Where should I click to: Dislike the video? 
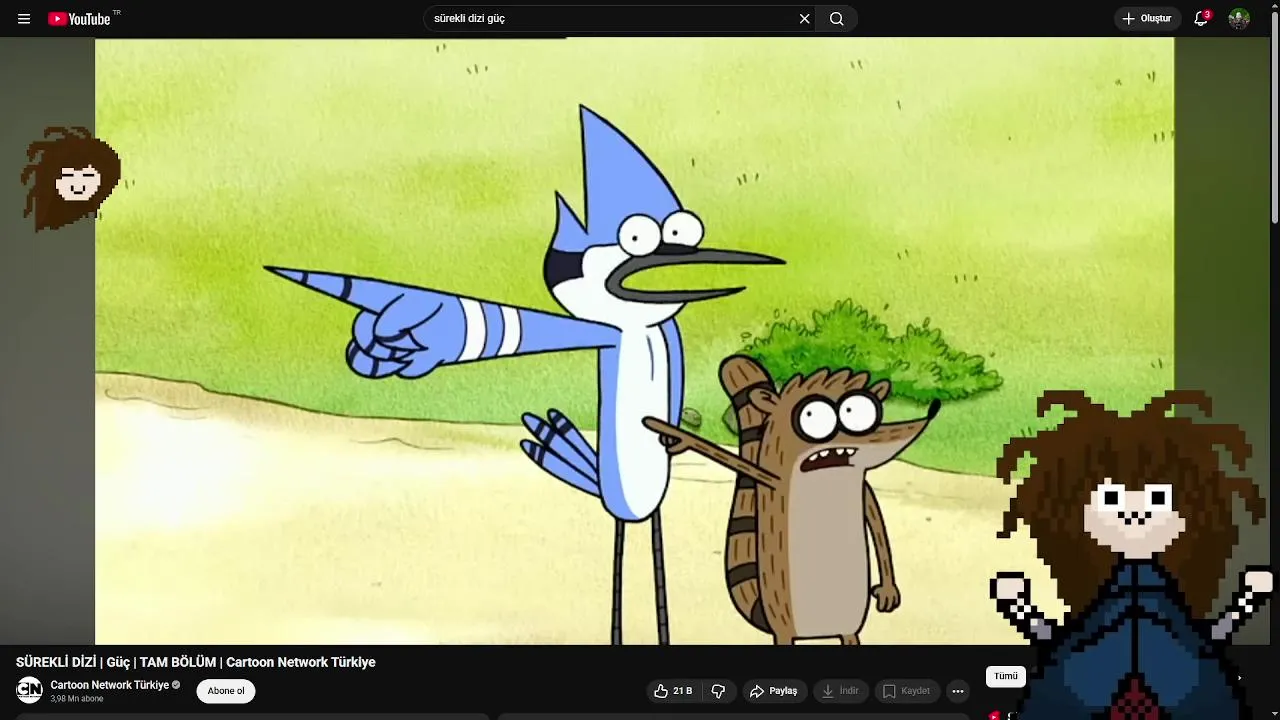(x=718, y=691)
